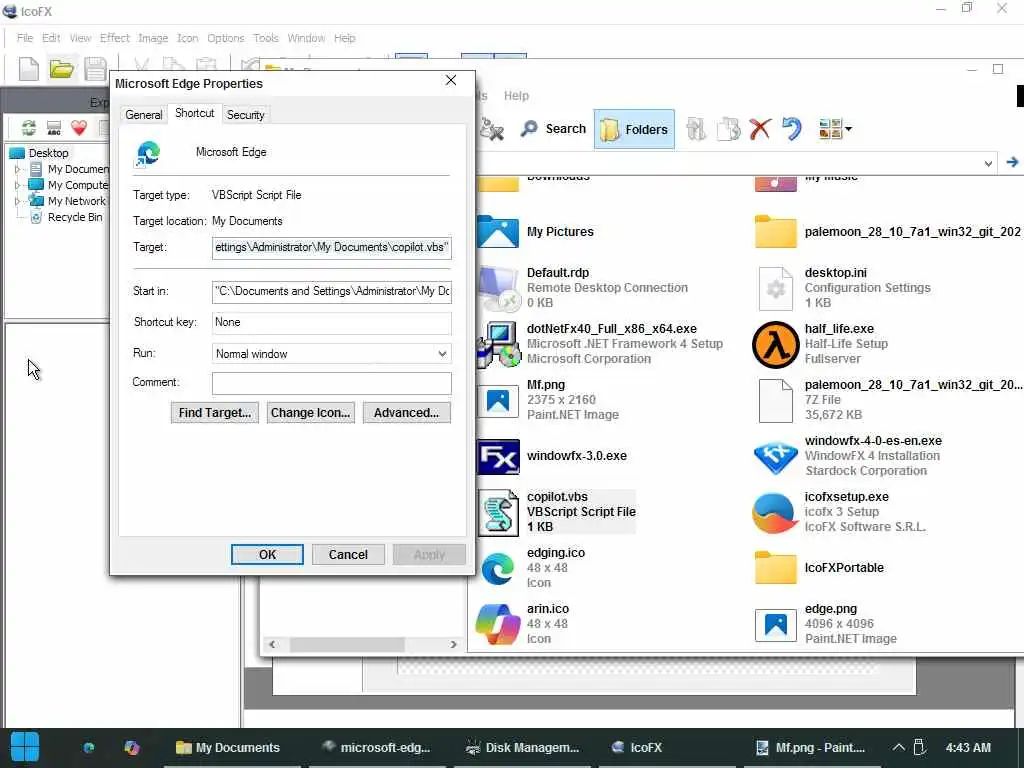Click the red heart favorites icon
The width and height of the screenshot is (1024, 768).
coord(79,127)
